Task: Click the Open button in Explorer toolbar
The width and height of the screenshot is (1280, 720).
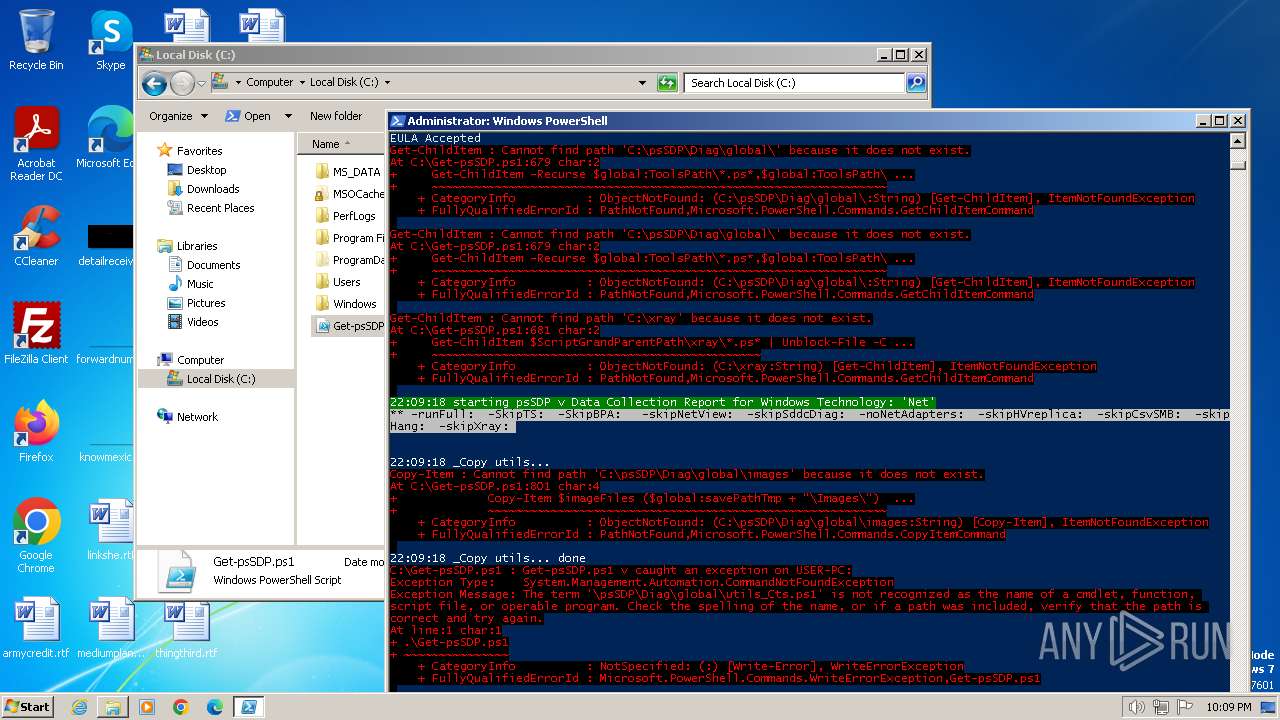Action: (248, 116)
